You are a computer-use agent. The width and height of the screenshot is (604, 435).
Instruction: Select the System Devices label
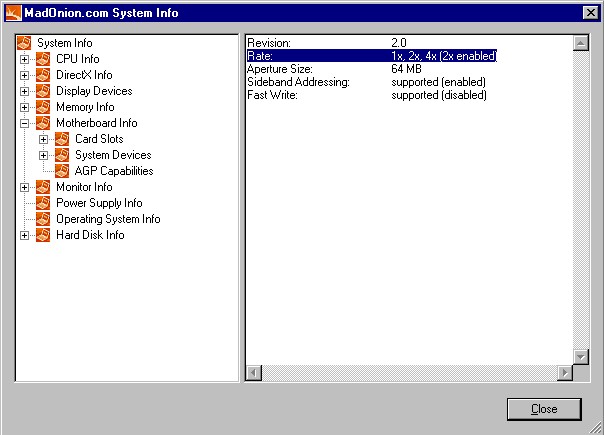[x=113, y=155]
